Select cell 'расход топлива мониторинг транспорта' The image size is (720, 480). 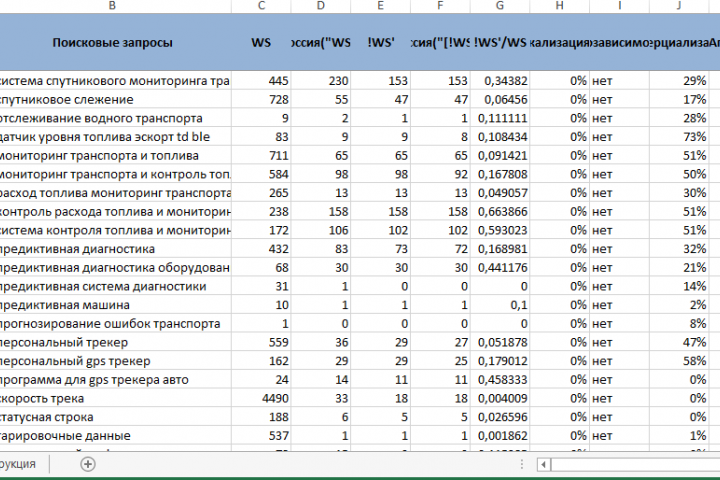pyautogui.click(x=115, y=193)
